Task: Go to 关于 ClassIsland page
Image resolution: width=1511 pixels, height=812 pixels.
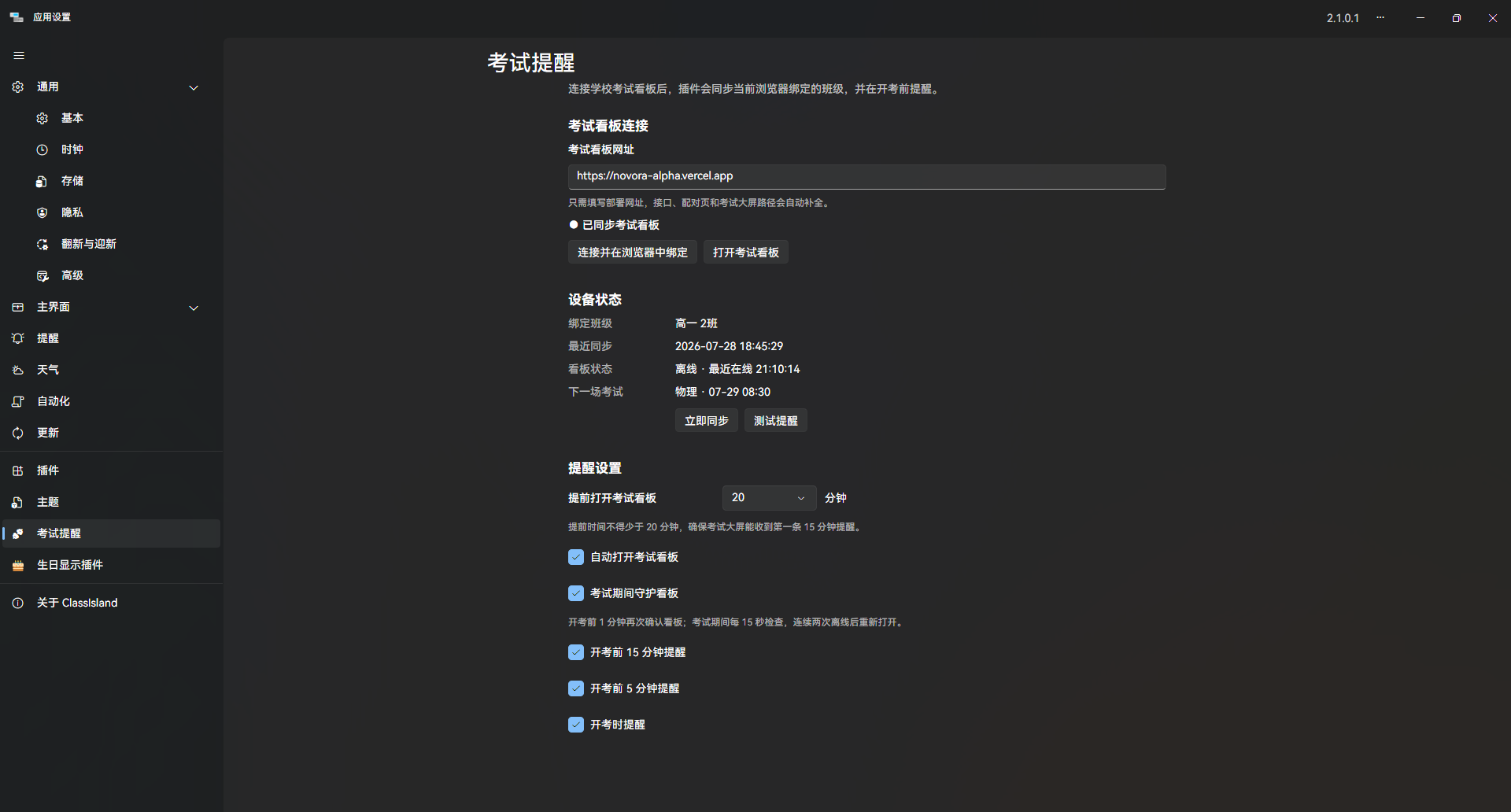Action: 112,603
